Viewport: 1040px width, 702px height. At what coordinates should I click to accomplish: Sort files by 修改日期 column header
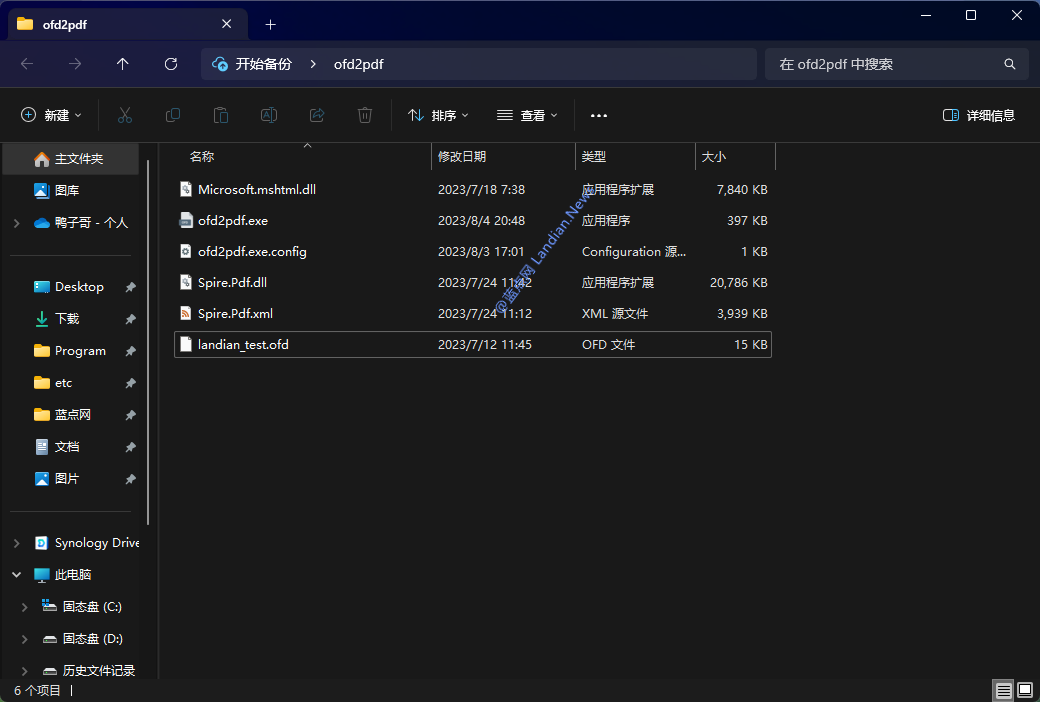coord(462,156)
